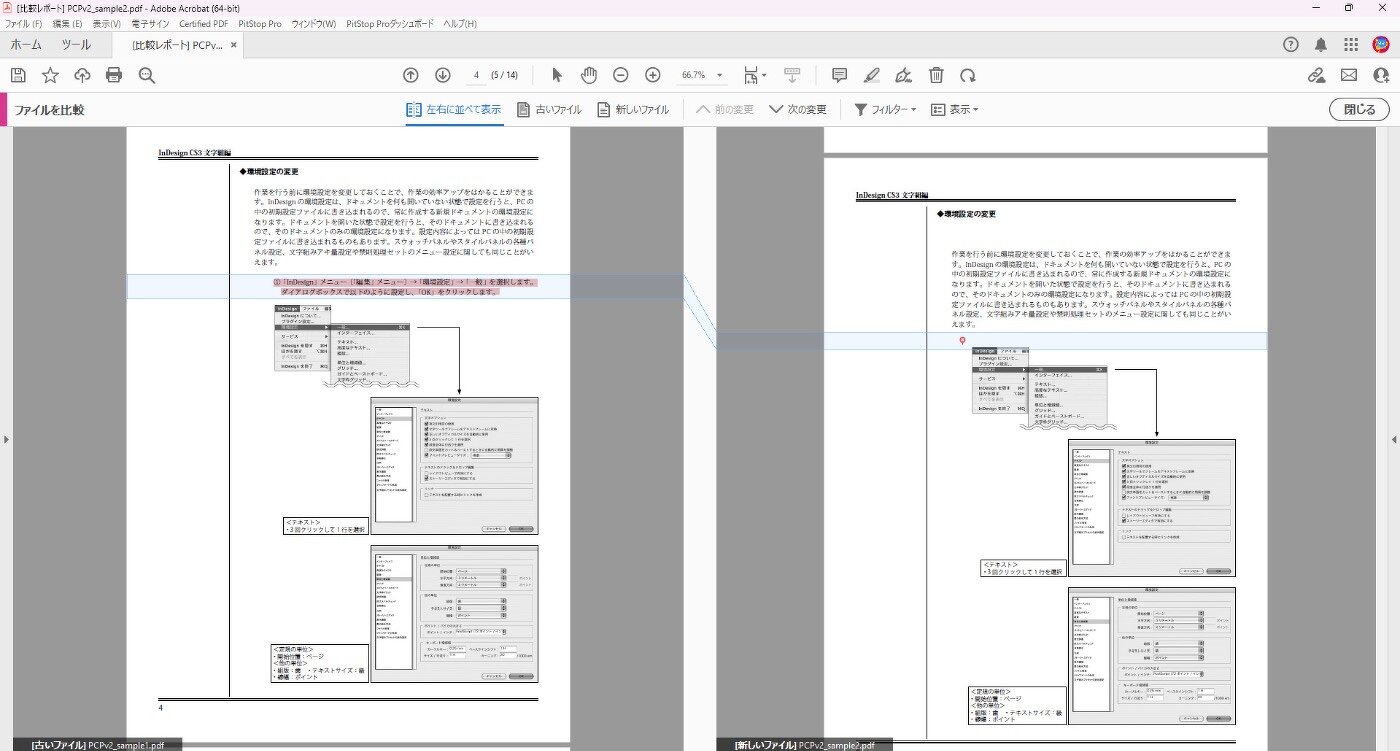Print the document with the printer icon
1400x751 pixels.
pos(114,75)
